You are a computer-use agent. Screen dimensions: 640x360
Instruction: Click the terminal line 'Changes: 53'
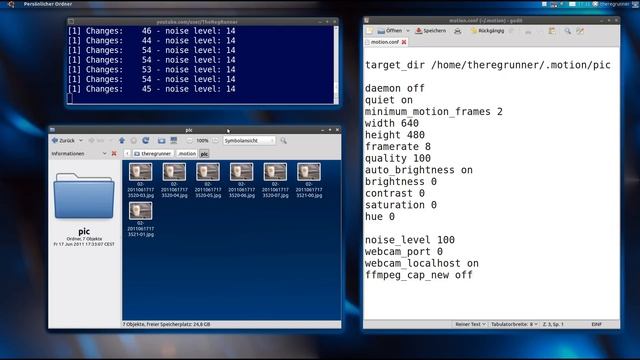[151, 69]
